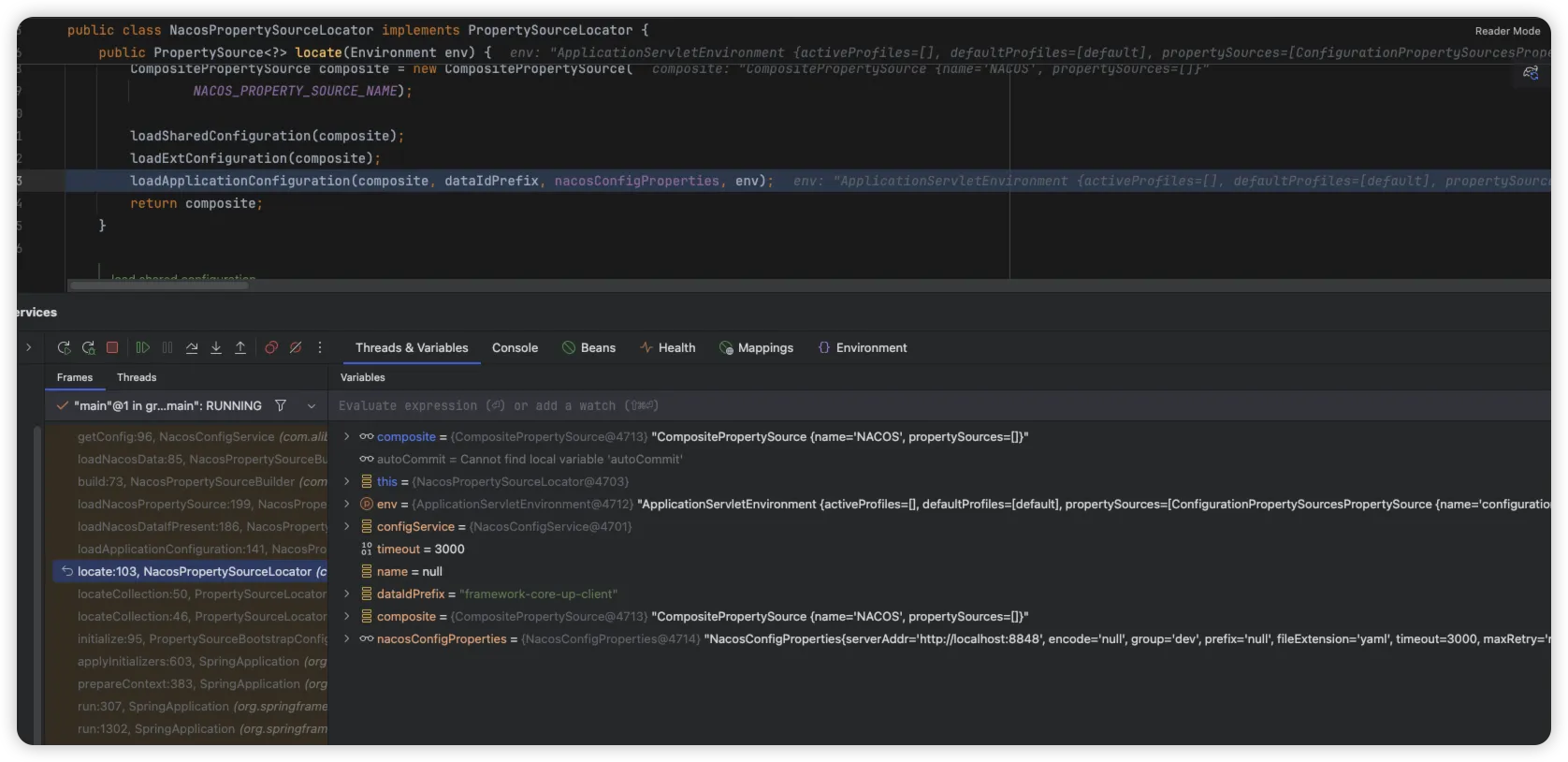Image resolution: width=1568 pixels, height=762 pixels.
Task: Expand the configService variable node
Action: [347, 527]
